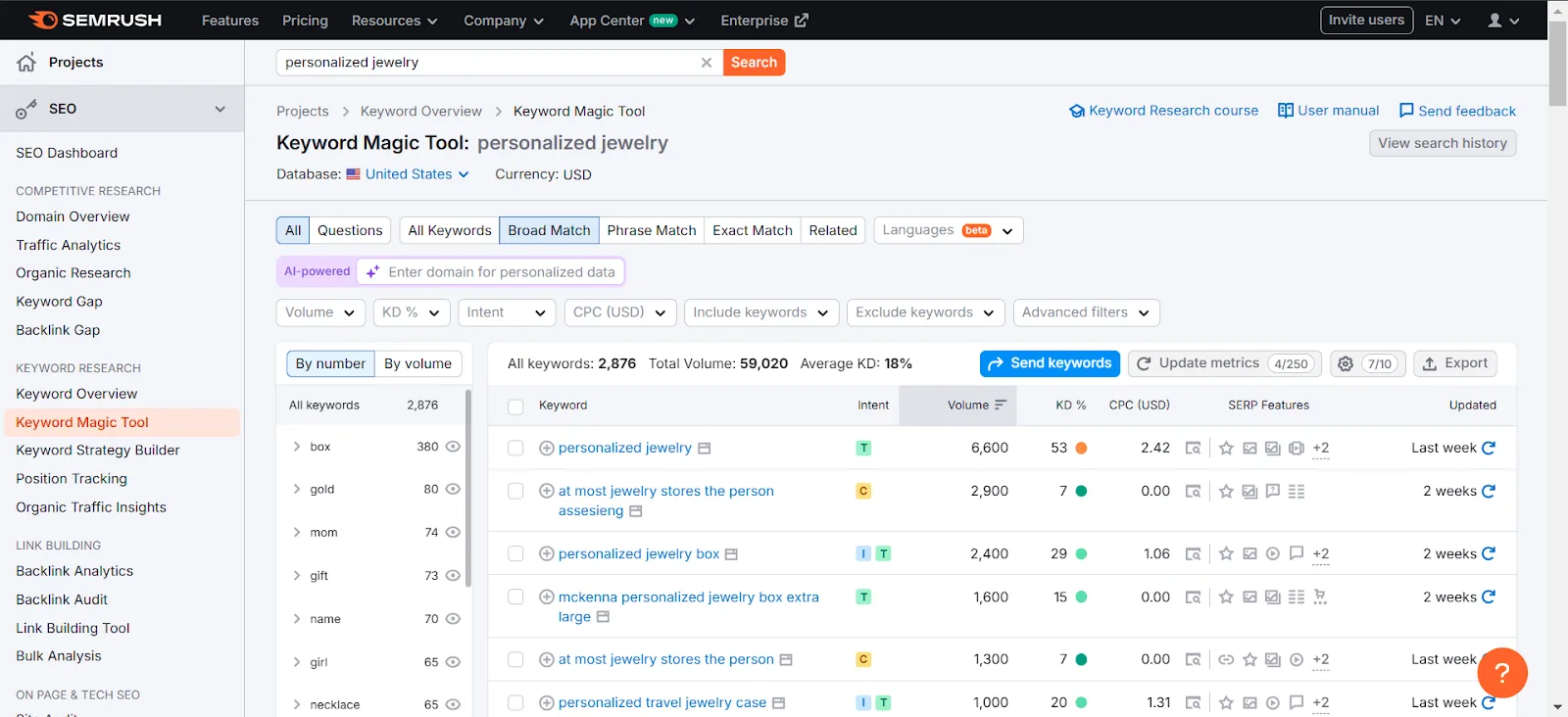Select the Related tab
Screen dimensions: 1568x717
point(833,230)
